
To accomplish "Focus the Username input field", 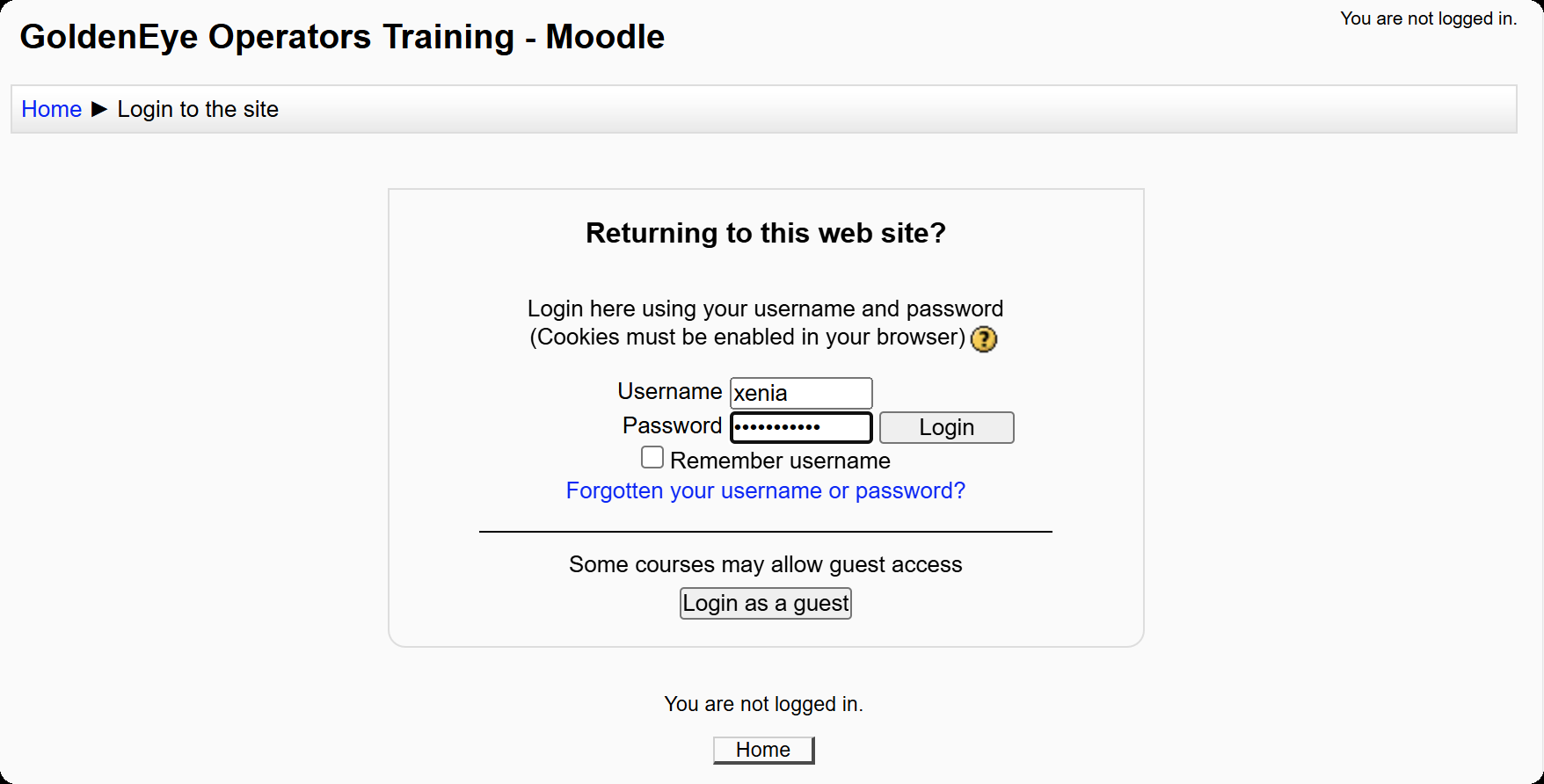I will (800, 393).
